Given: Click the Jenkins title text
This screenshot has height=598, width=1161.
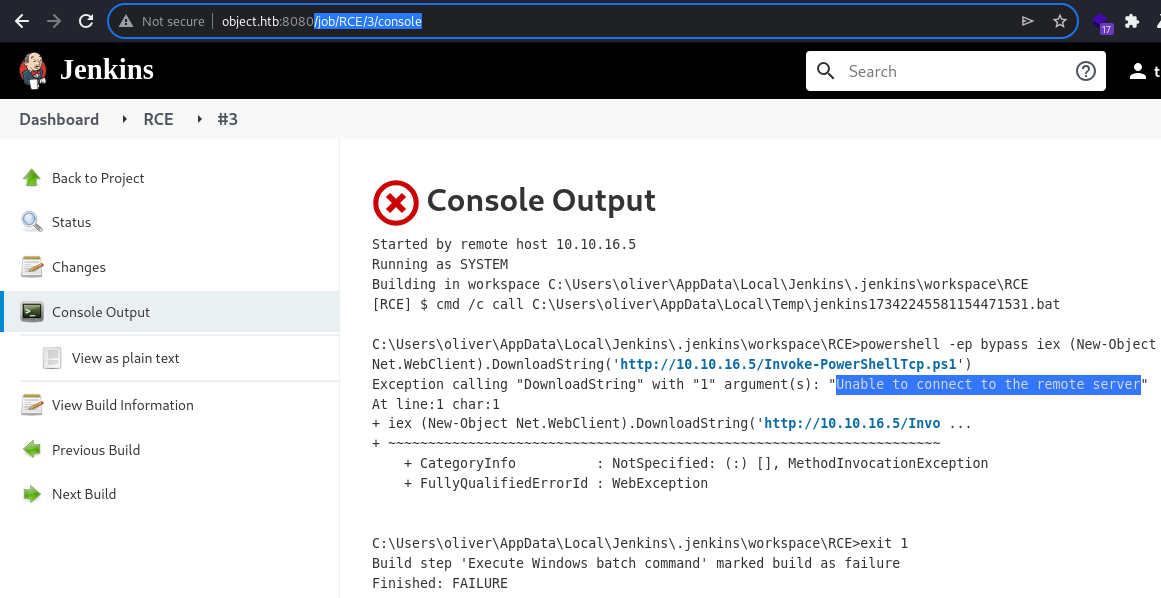Looking at the screenshot, I should (107, 70).
